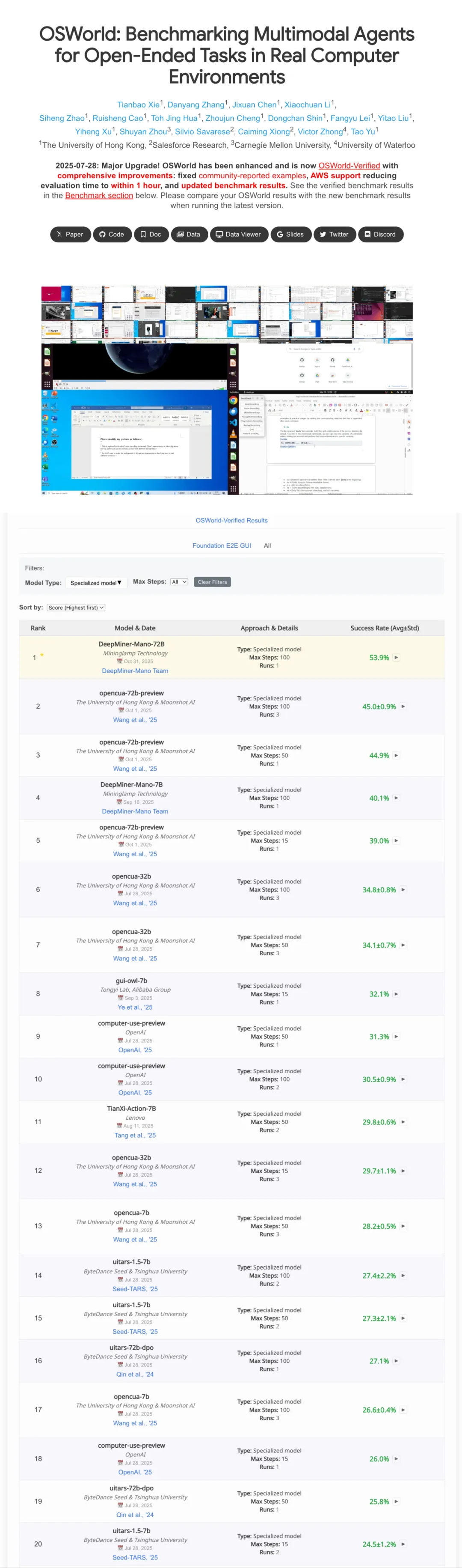Click the Clear Filters button
462x1568 pixels.
(x=212, y=582)
